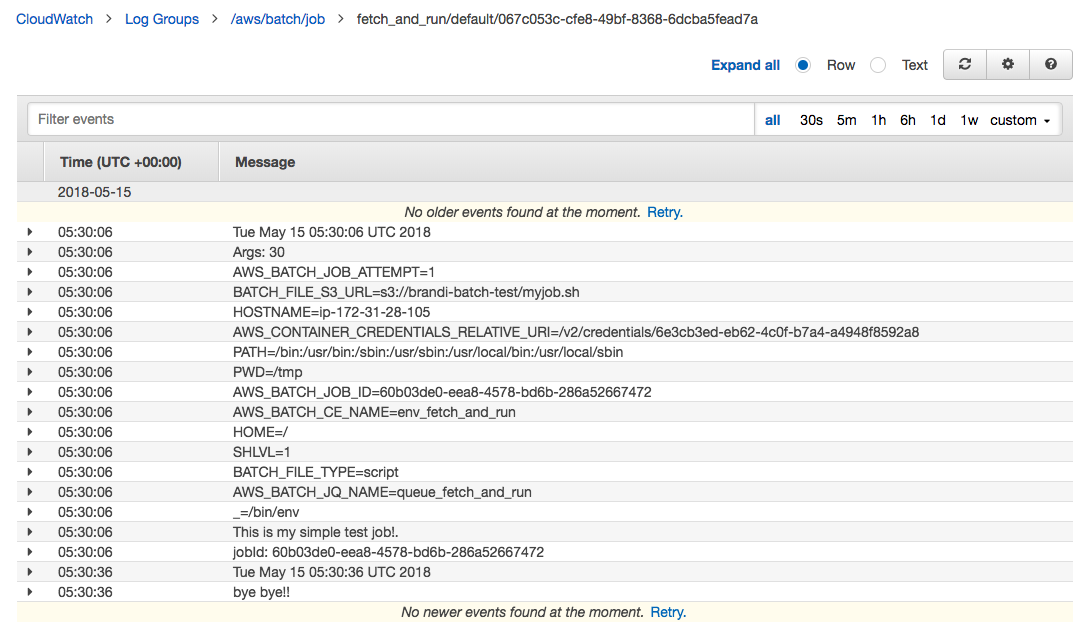Open the settings gear icon
The height and width of the screenshot is (632, 1079).
pos(1008,65)
